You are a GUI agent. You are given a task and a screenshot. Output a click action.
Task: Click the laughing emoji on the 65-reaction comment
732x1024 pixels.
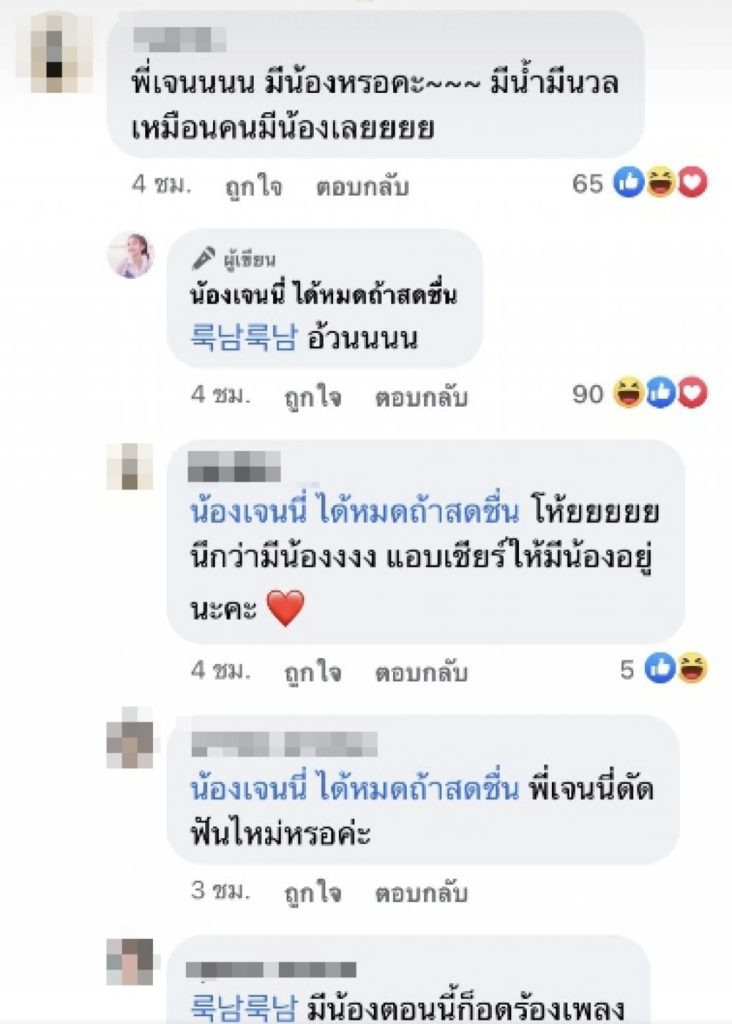click(x=660, y=182)
